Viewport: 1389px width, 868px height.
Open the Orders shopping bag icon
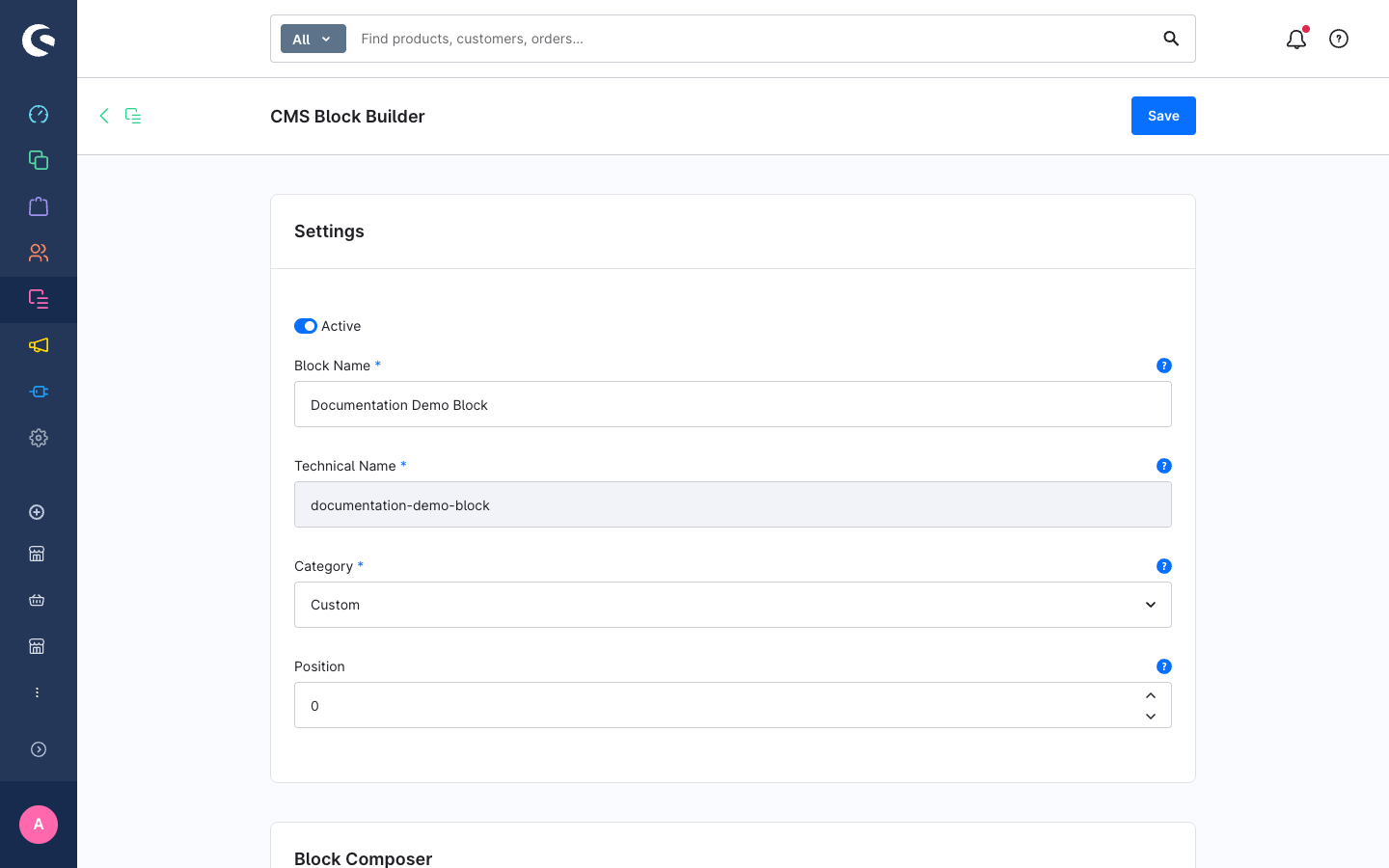point(39,206)
